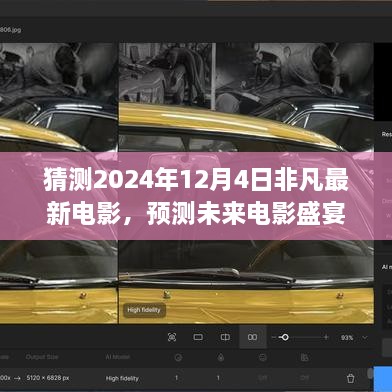The height and width of the screenshot is (392, 392).
Task: Click the zoom in plus icon
Action: (x=326, y=337)
